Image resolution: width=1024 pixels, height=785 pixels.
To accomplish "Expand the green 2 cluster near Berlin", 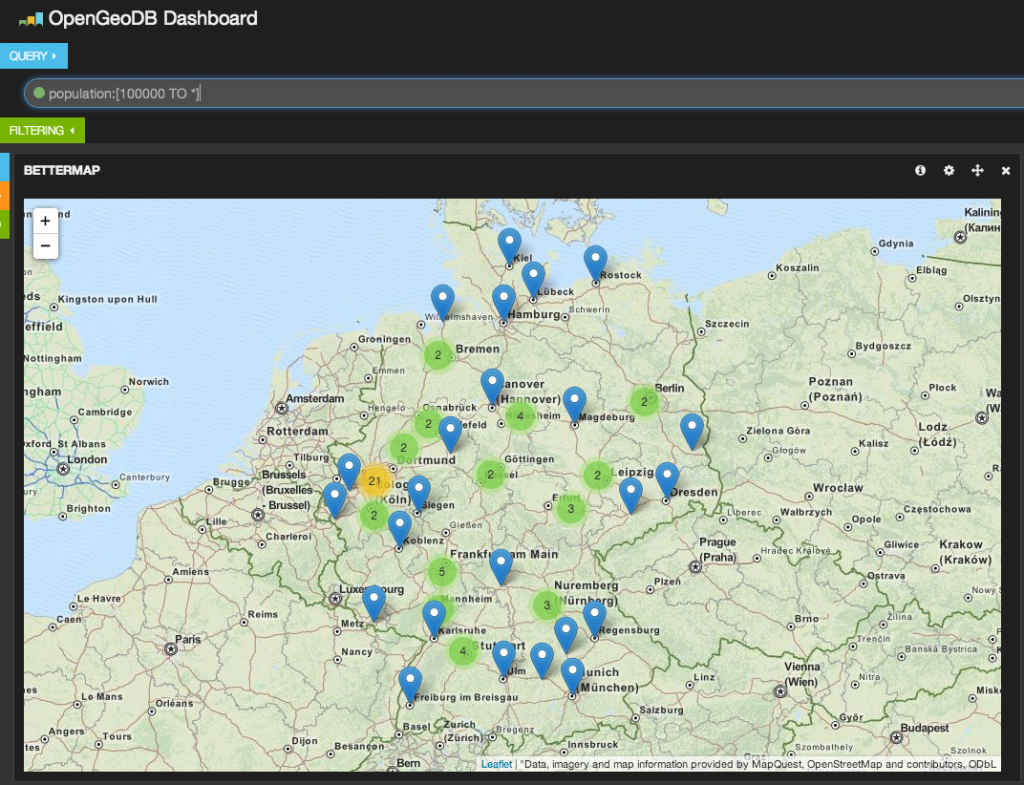I will pyautogui.click(x=644, y=403).
